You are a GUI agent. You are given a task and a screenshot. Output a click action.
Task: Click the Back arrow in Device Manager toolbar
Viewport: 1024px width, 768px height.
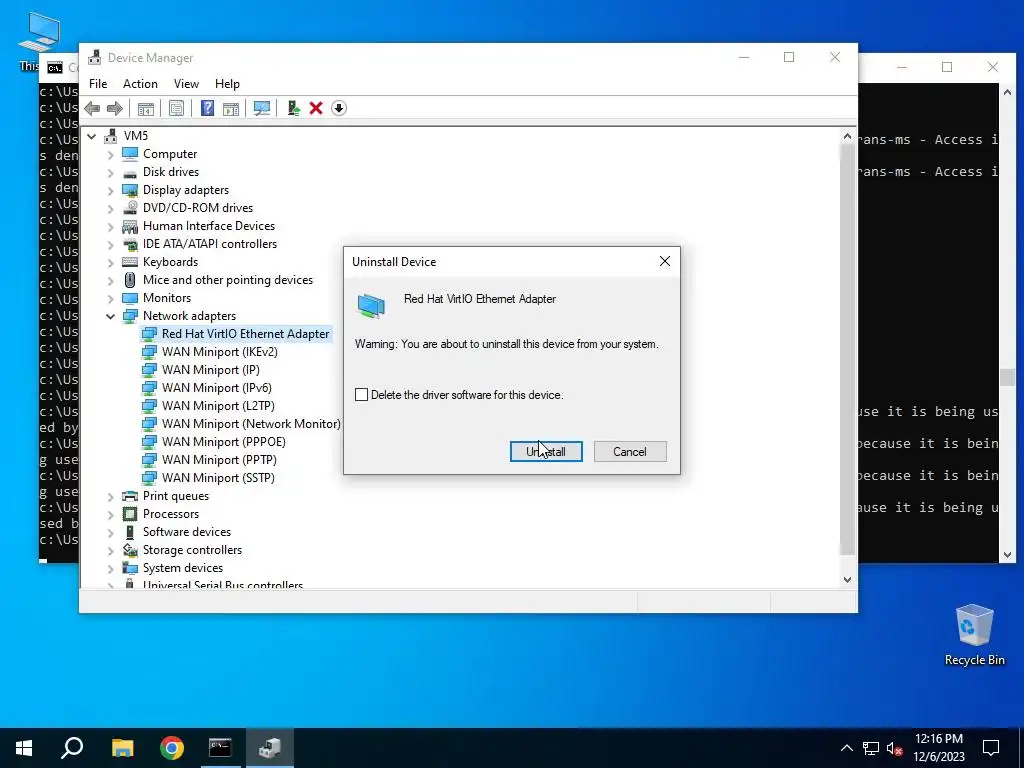tap(92, 108)
